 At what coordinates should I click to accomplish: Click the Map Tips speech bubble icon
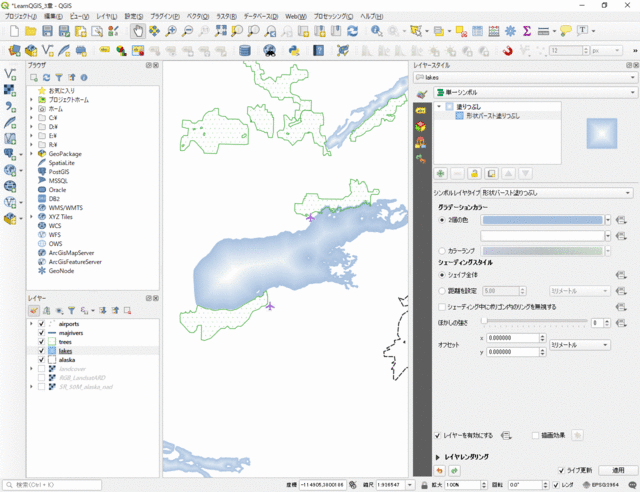pyautogui.click(x=566, y=31)
